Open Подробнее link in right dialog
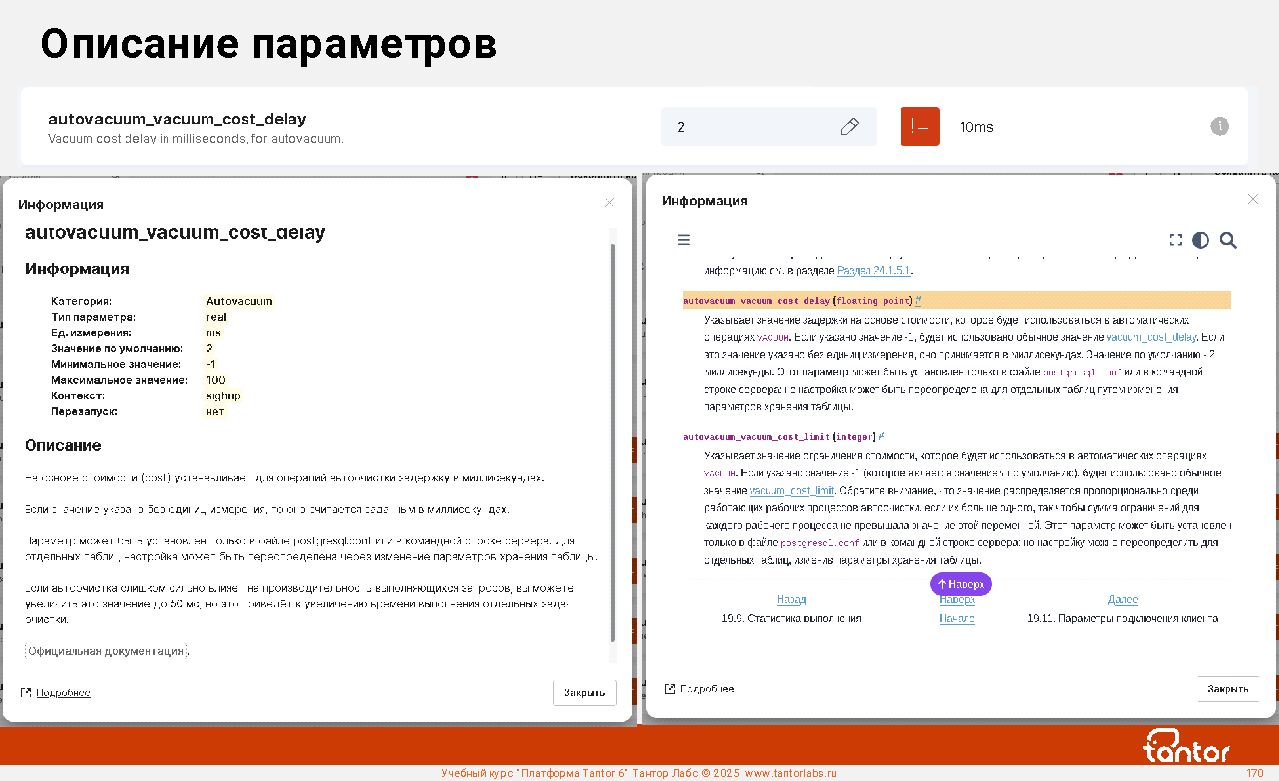Screen dimensions: 1279x781 (x=706, y=689)
